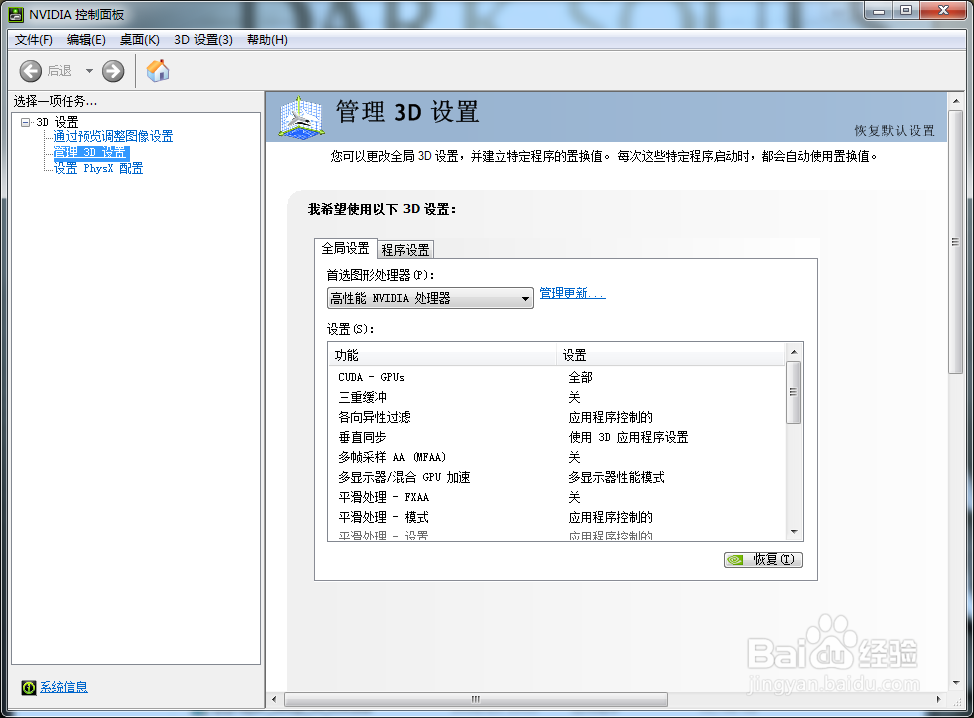Screen dimensions: 974x718
Task: Open the 桌面(K) menu
Action: [x=140, y=40]
